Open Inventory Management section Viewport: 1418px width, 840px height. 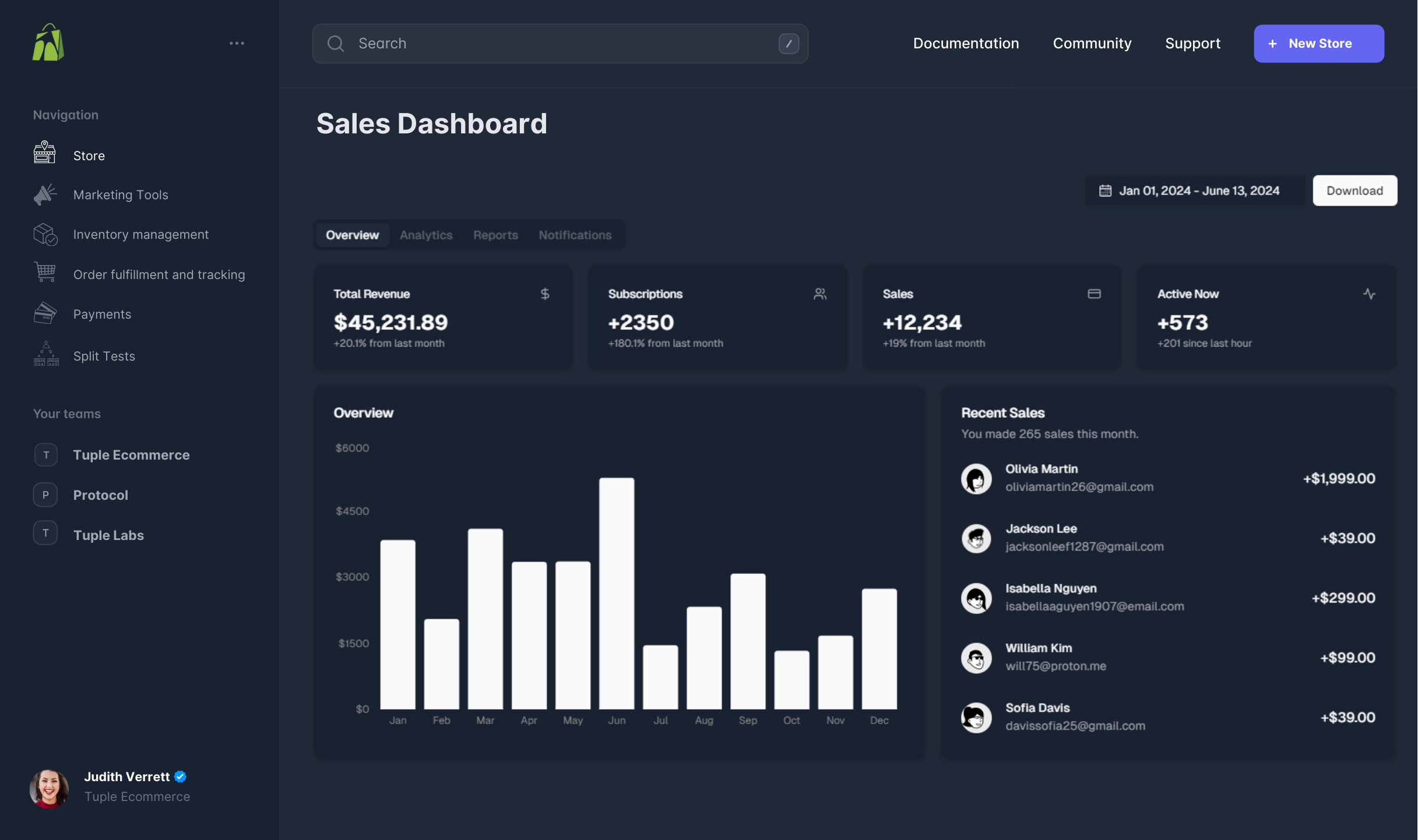click(x=141, y=234)
